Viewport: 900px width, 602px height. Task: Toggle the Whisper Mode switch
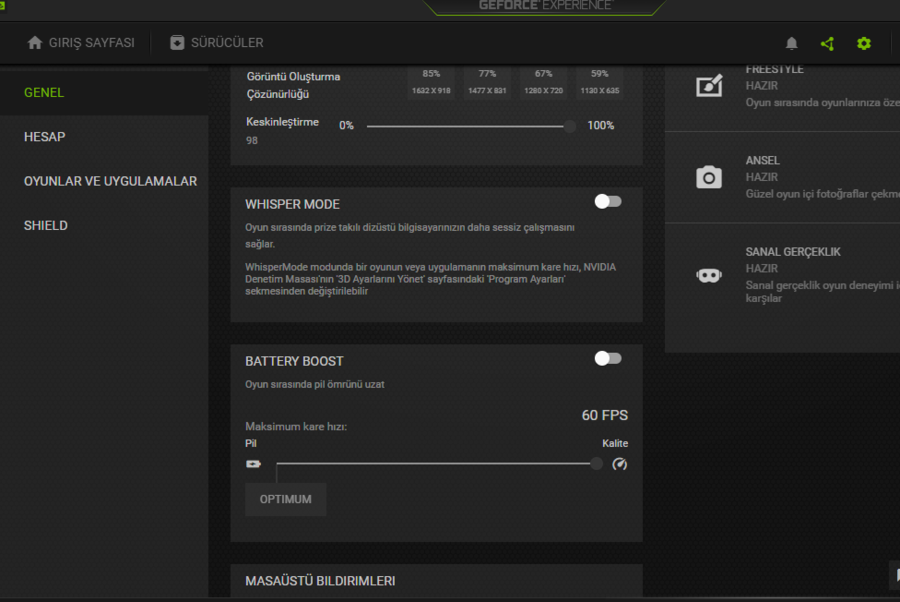608,201
